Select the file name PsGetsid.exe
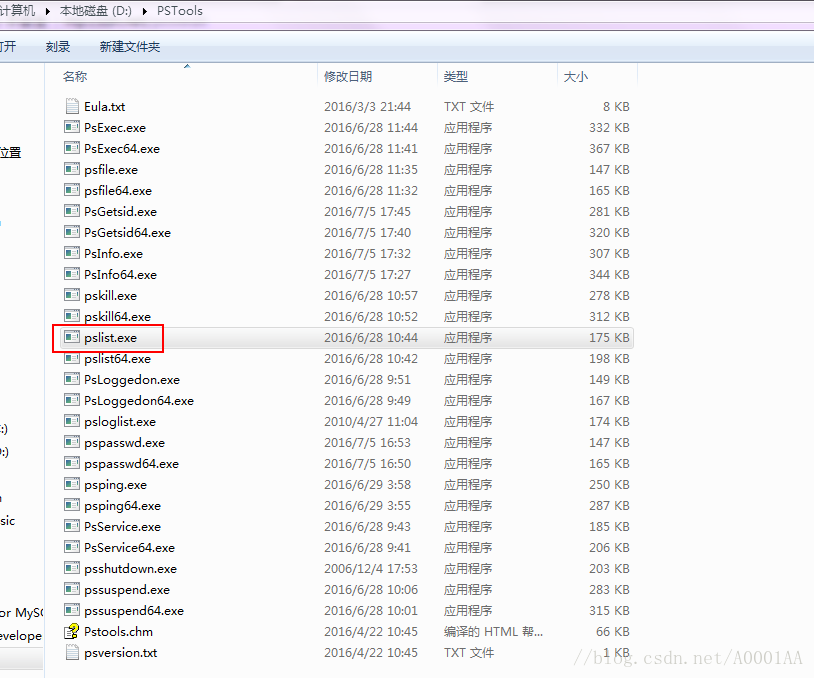814x678 pixels. click(x=120, y=211)
